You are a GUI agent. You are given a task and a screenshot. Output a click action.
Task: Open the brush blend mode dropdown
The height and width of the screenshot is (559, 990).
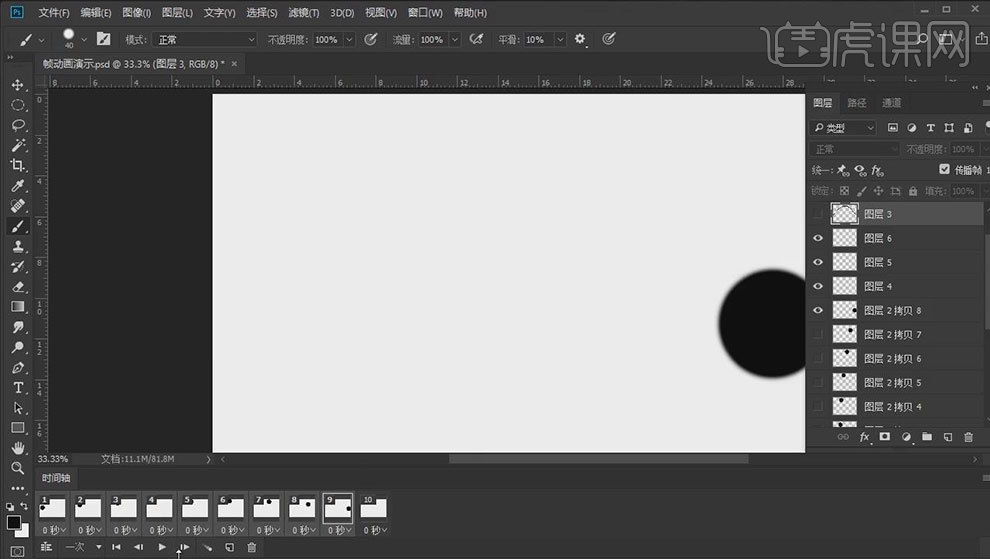[205, 40]
